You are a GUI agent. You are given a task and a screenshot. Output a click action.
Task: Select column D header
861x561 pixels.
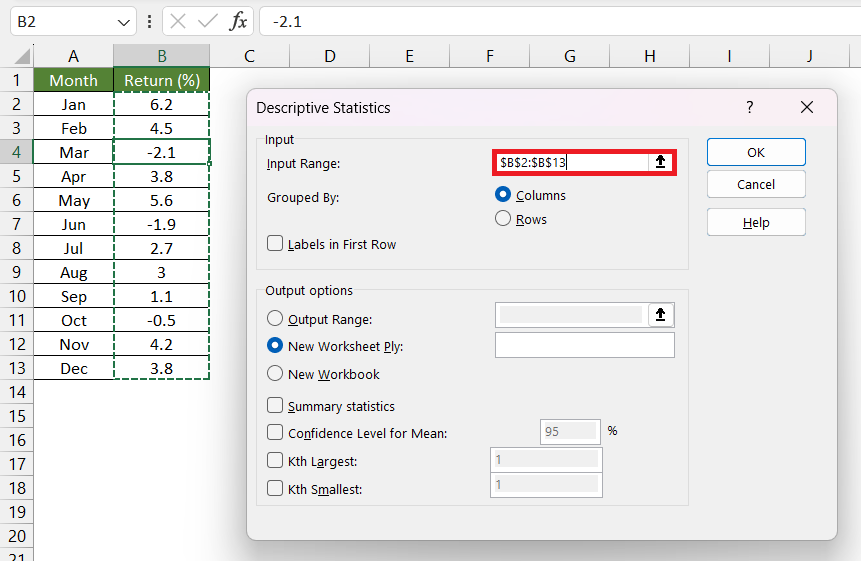click(329, 56)
